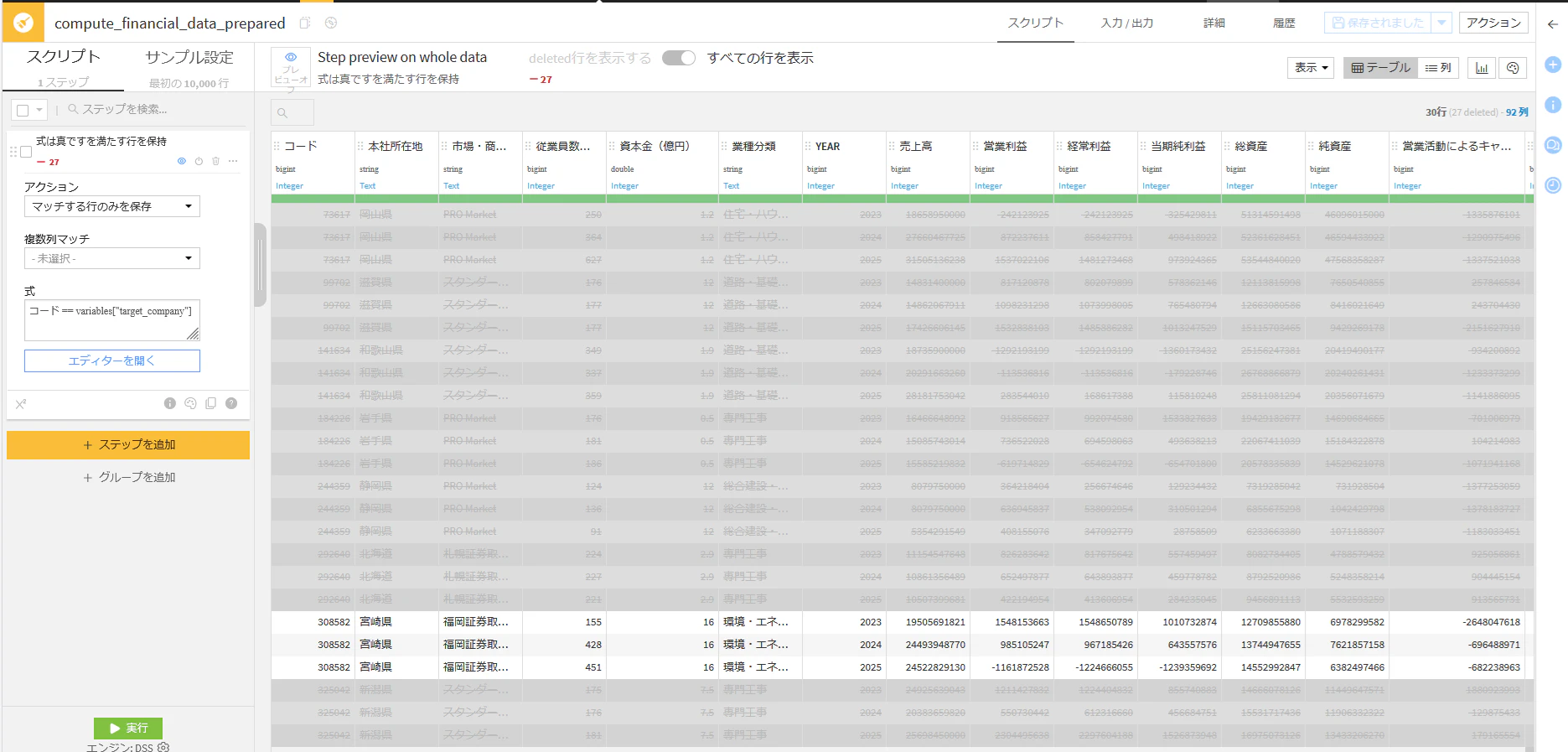Open the timeline clock icon in right sidebar

(1553, 185)
